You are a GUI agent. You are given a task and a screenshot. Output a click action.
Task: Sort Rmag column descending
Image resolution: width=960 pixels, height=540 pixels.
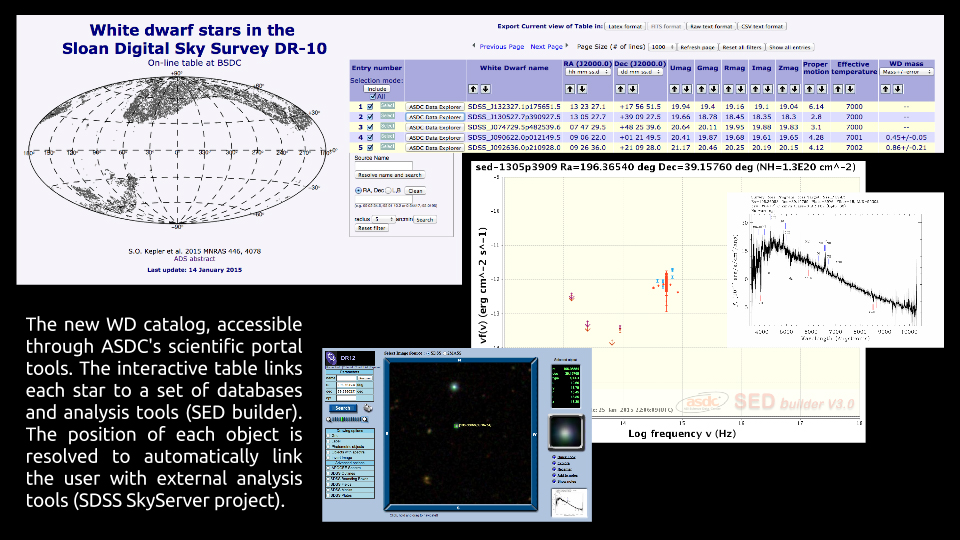740,89
